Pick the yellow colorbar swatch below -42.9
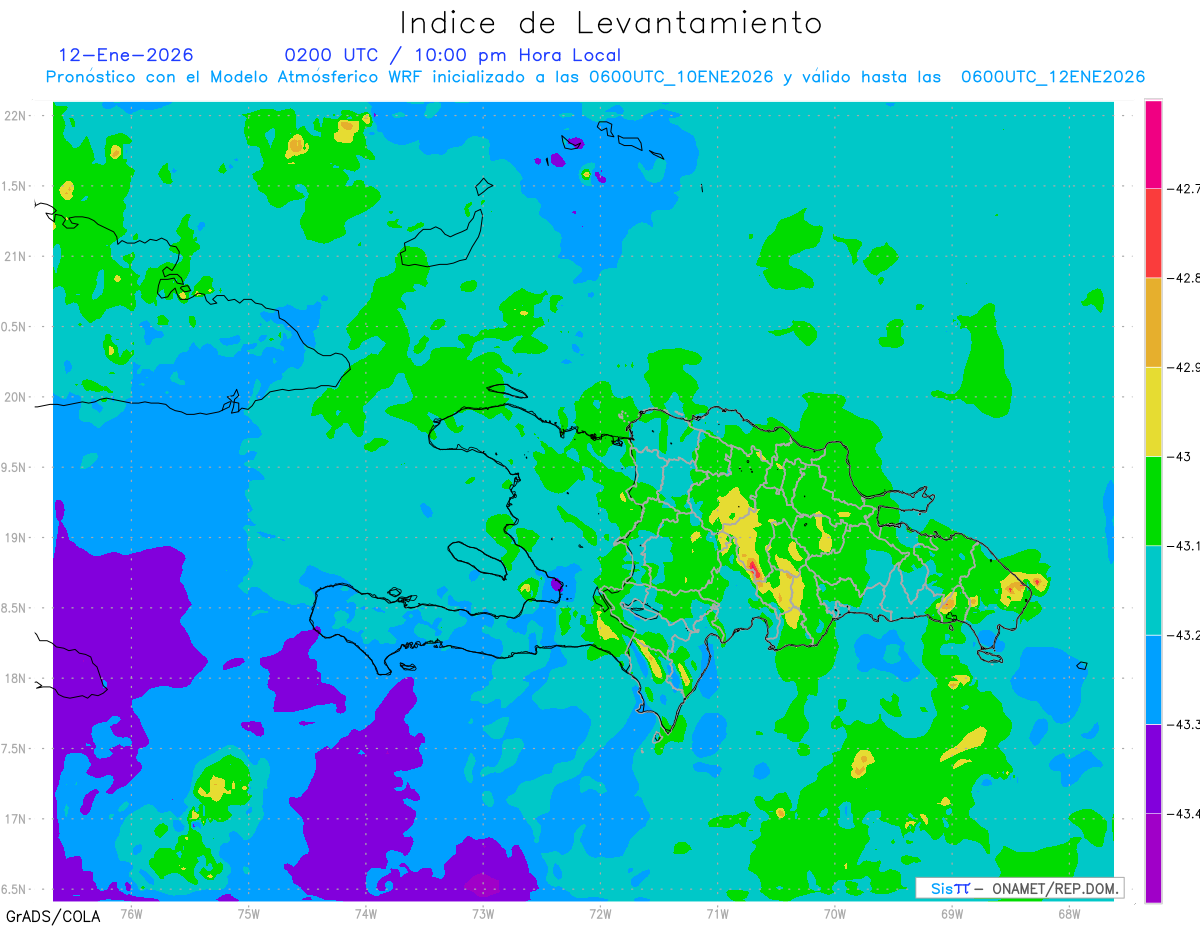This screenshot has width=1200, height=927. tap(1153, 411)
